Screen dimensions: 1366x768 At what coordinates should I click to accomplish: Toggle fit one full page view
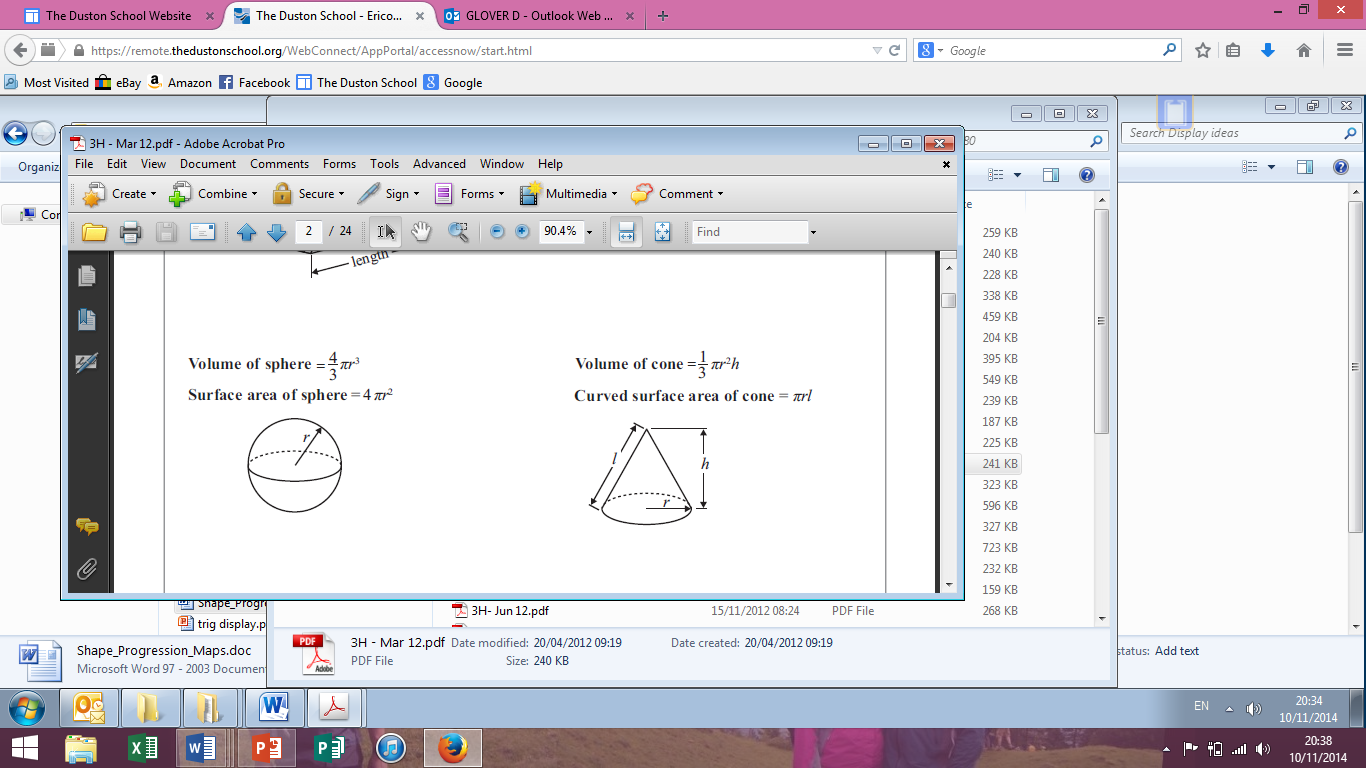(662, 232)
